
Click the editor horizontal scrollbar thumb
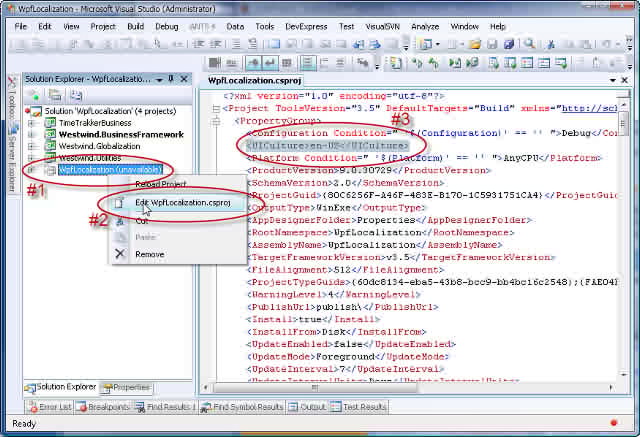tap(315, 387)
